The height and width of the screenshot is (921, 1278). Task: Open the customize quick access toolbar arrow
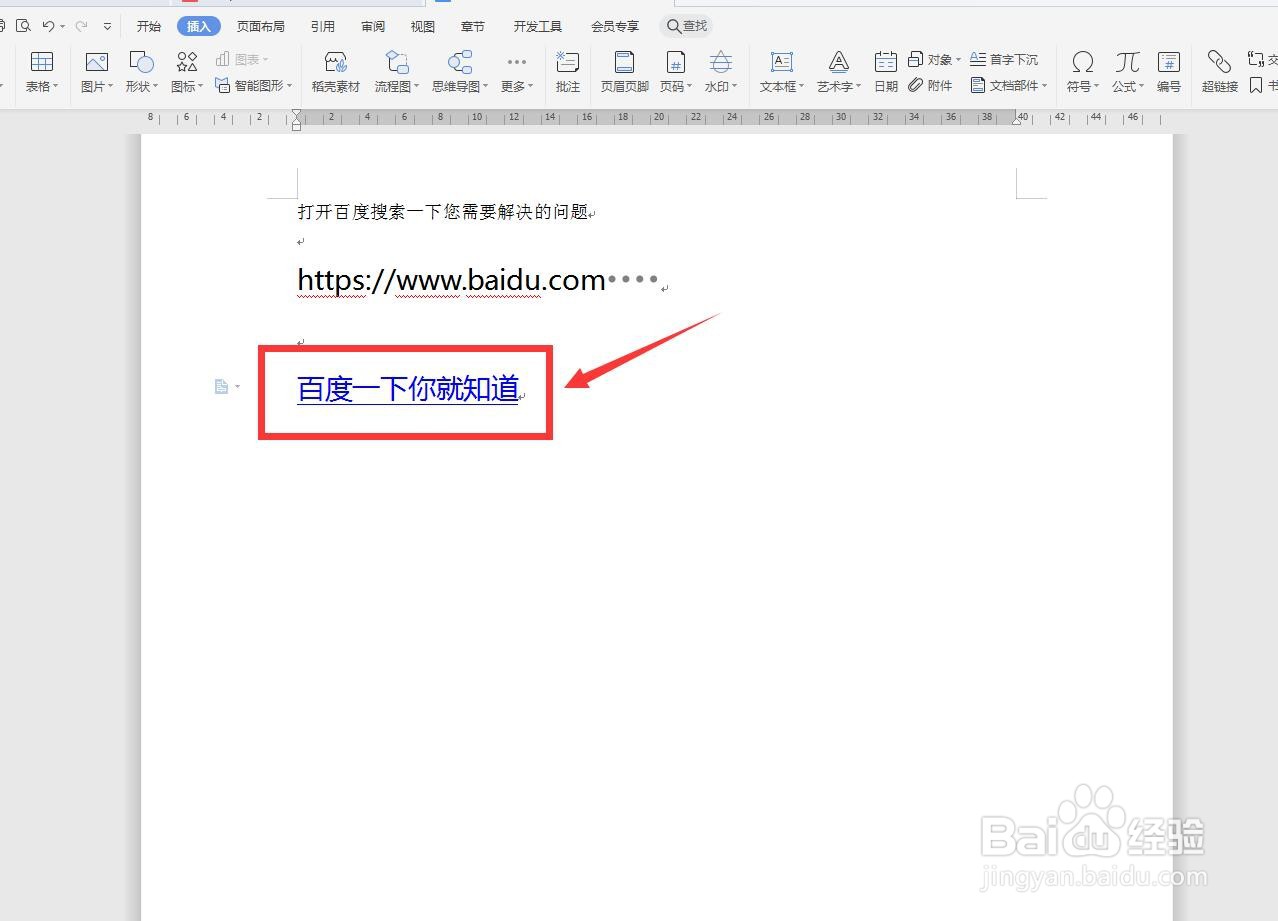click(x=107, y=27)
